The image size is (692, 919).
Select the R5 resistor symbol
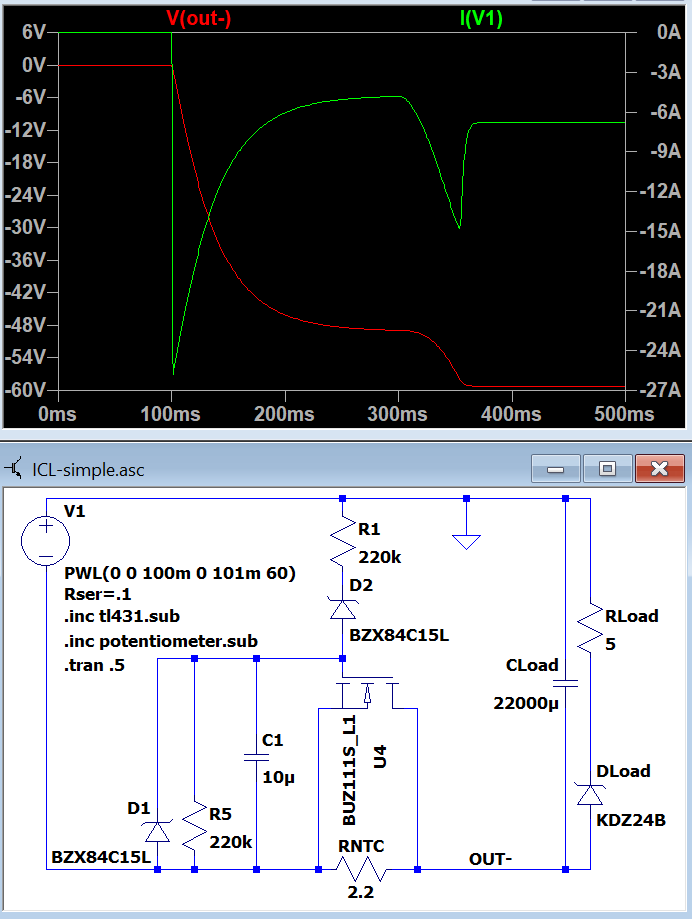pos(195,825)
